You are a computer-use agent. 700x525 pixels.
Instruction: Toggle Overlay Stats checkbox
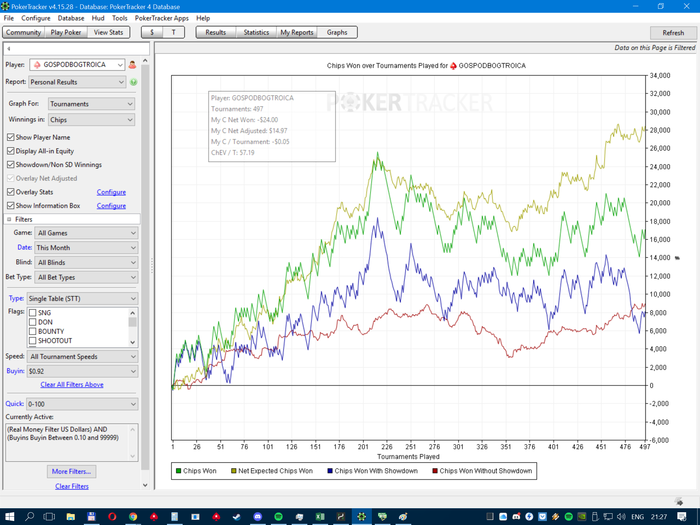tap(11, 192)
